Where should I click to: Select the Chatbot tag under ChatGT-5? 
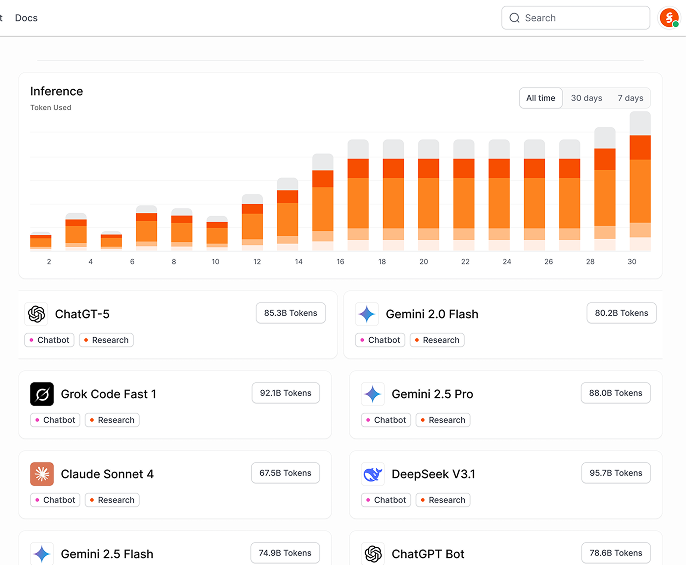tap(49, 340)
